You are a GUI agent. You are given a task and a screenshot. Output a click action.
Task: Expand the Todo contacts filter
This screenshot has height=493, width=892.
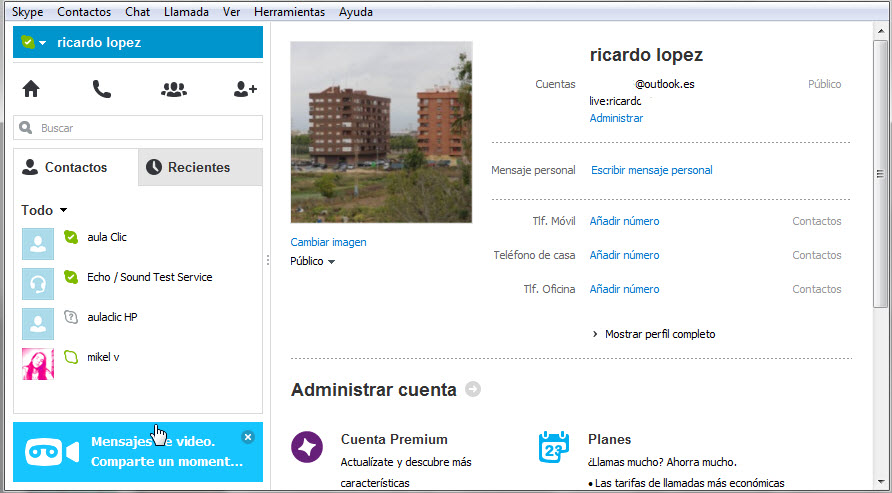pyautogui.click(x=44, y=210)
